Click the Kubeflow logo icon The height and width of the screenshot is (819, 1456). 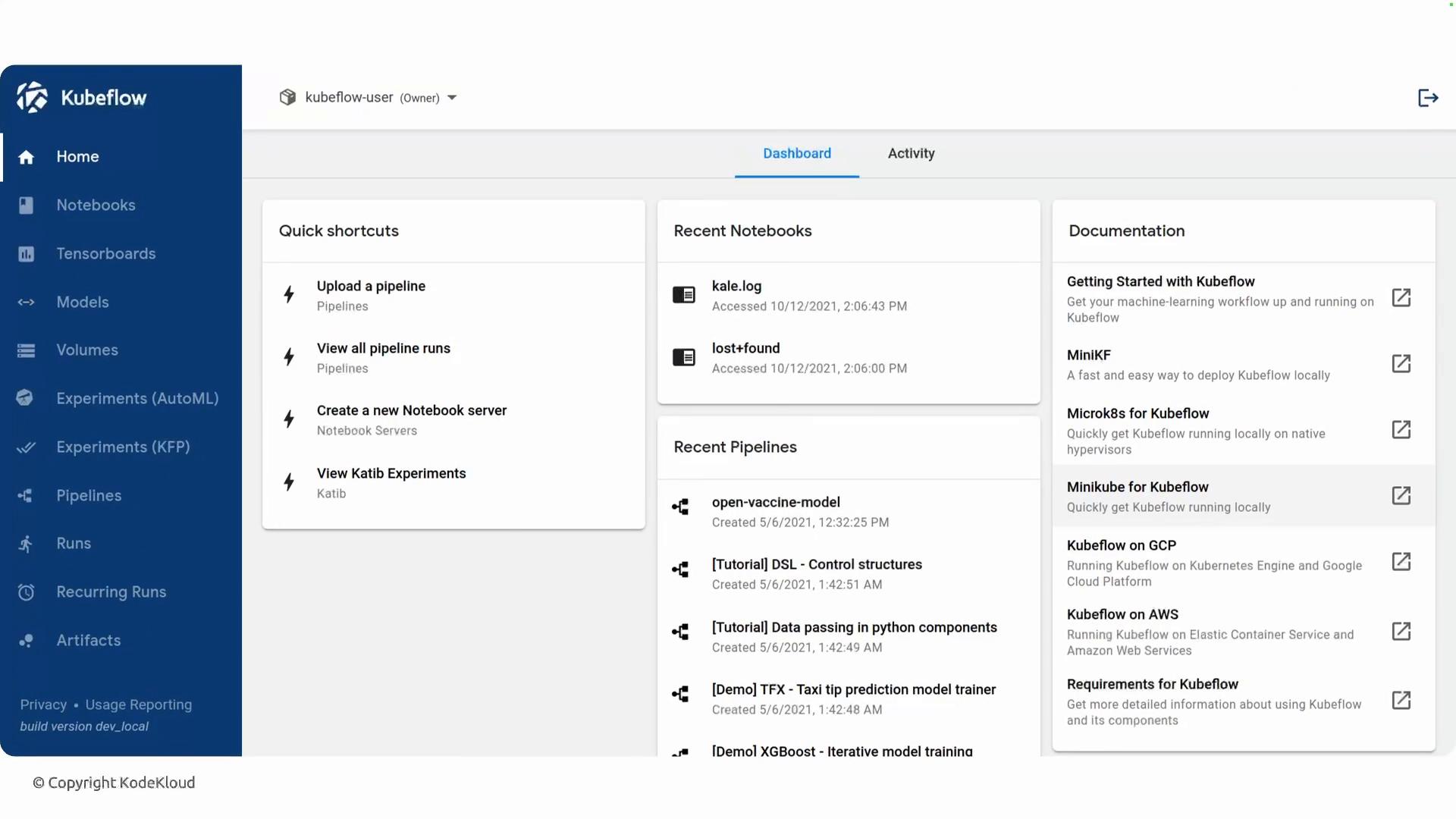[32, 97]
